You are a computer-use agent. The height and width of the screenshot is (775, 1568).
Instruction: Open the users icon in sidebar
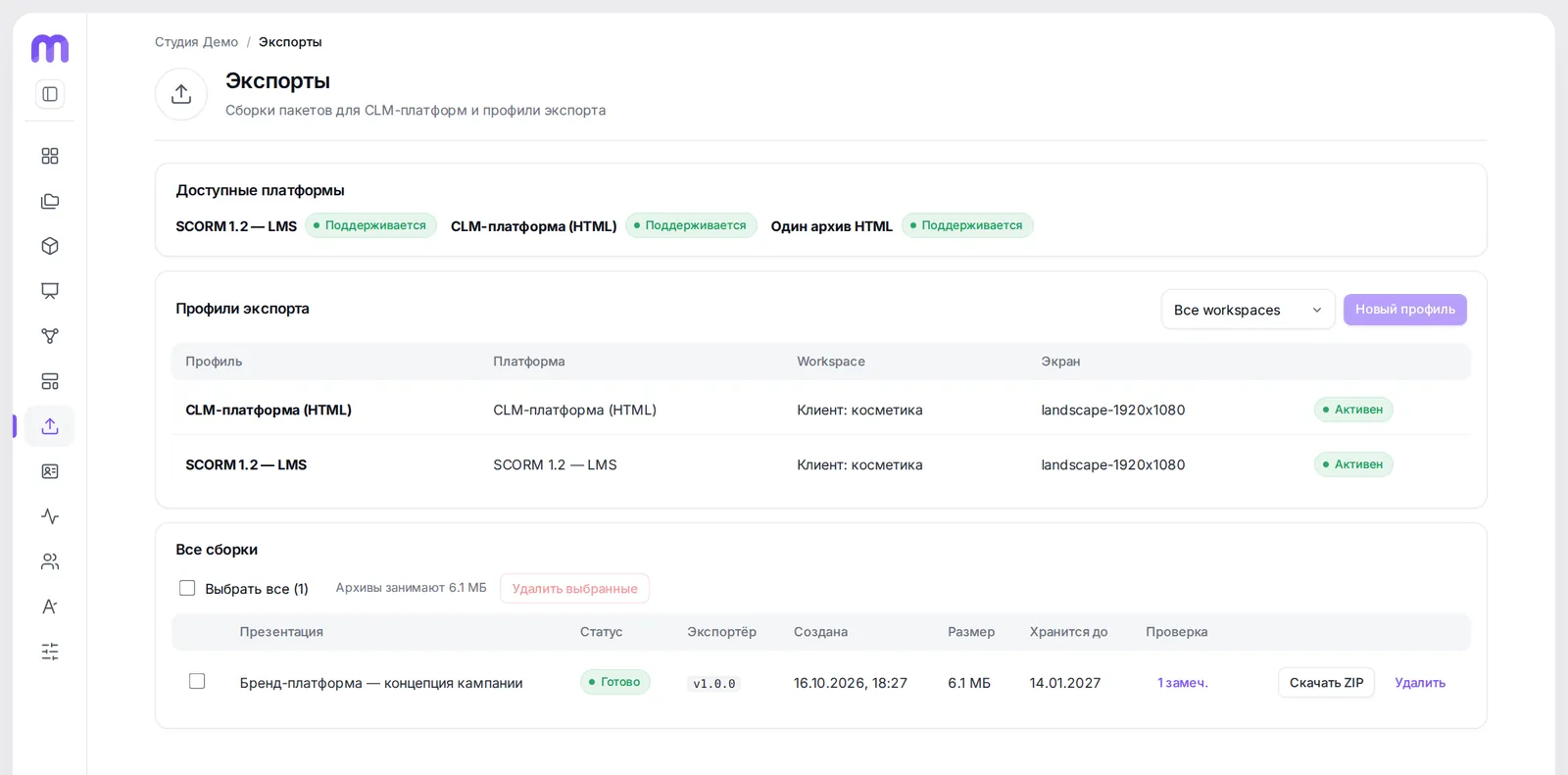click(50, 561)
